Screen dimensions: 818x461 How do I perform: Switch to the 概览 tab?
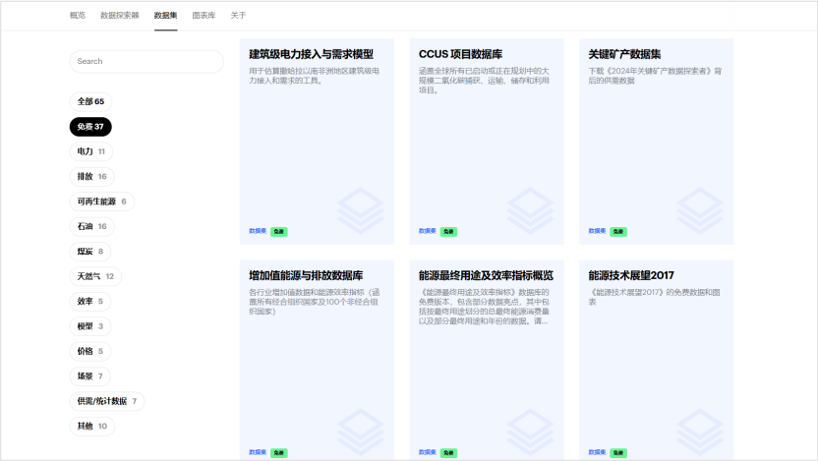coord(77,16)
